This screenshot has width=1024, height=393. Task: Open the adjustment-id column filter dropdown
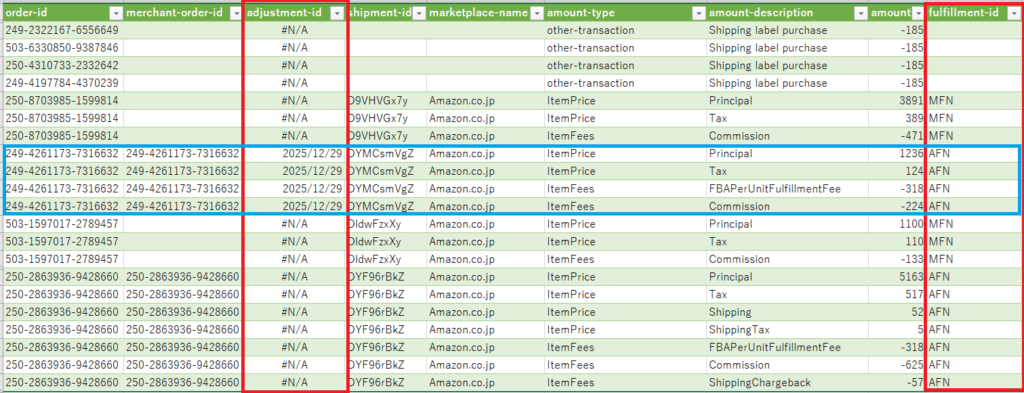tap(337, 13)
